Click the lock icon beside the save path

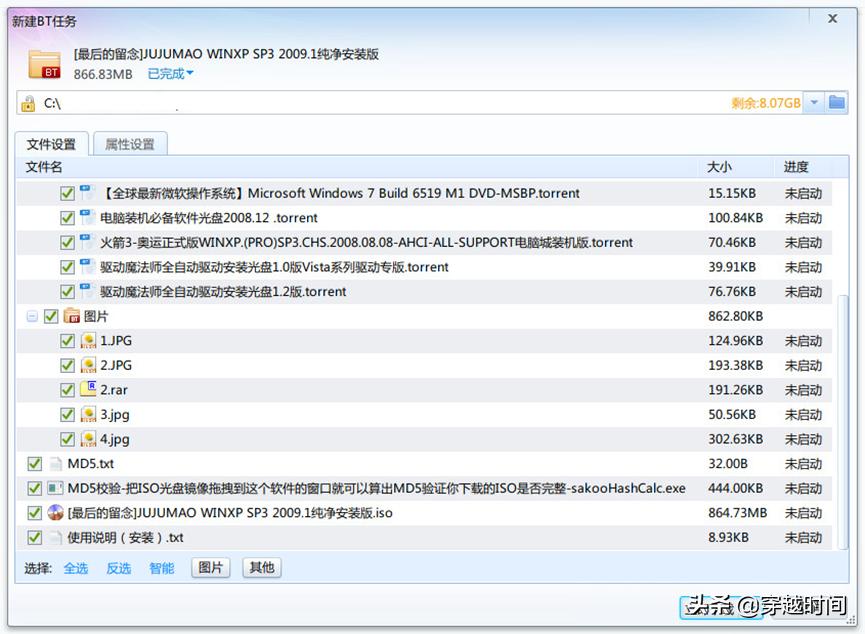click(x=27, y=103)
